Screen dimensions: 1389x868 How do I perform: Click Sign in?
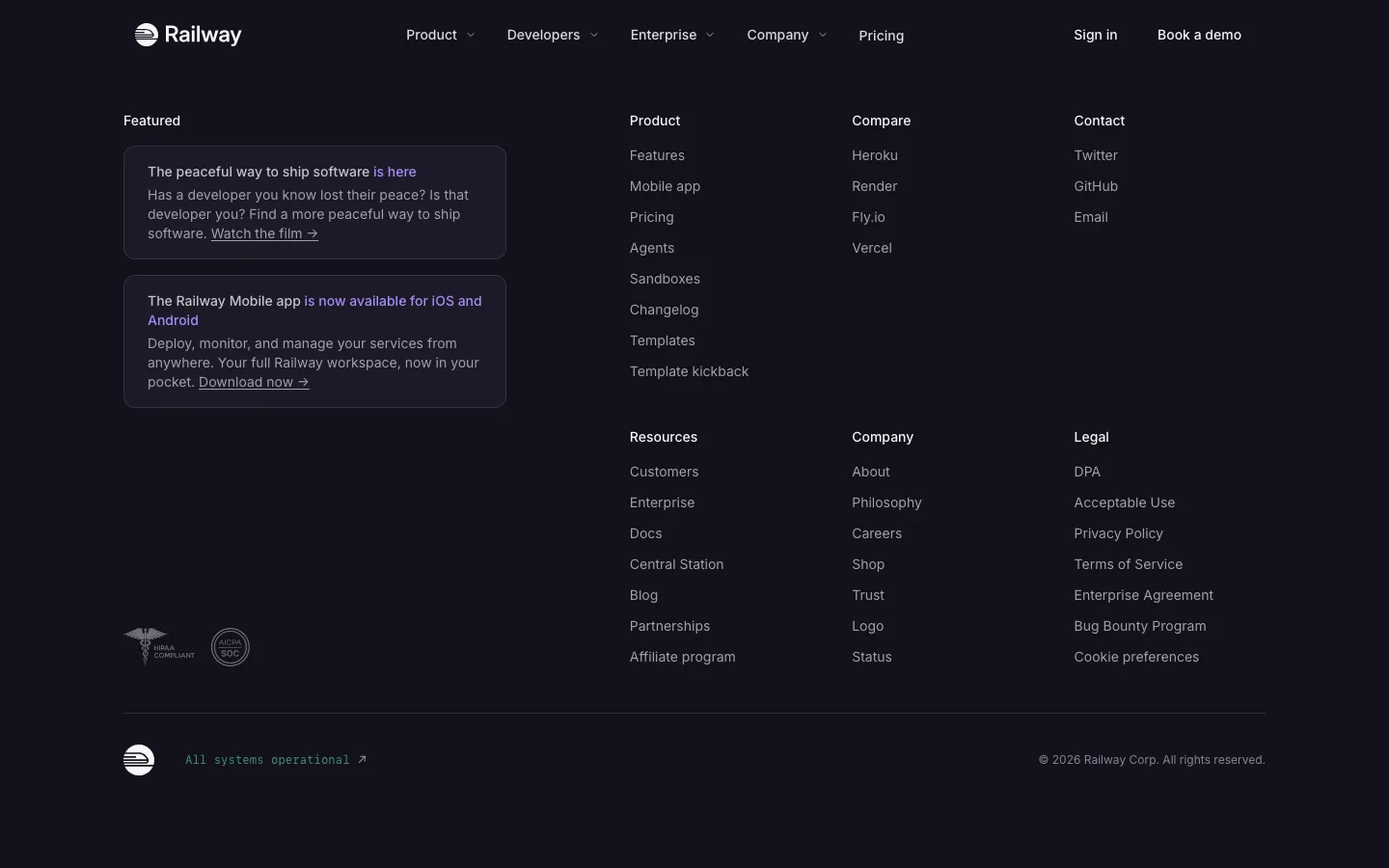[x=1096, y=35]
